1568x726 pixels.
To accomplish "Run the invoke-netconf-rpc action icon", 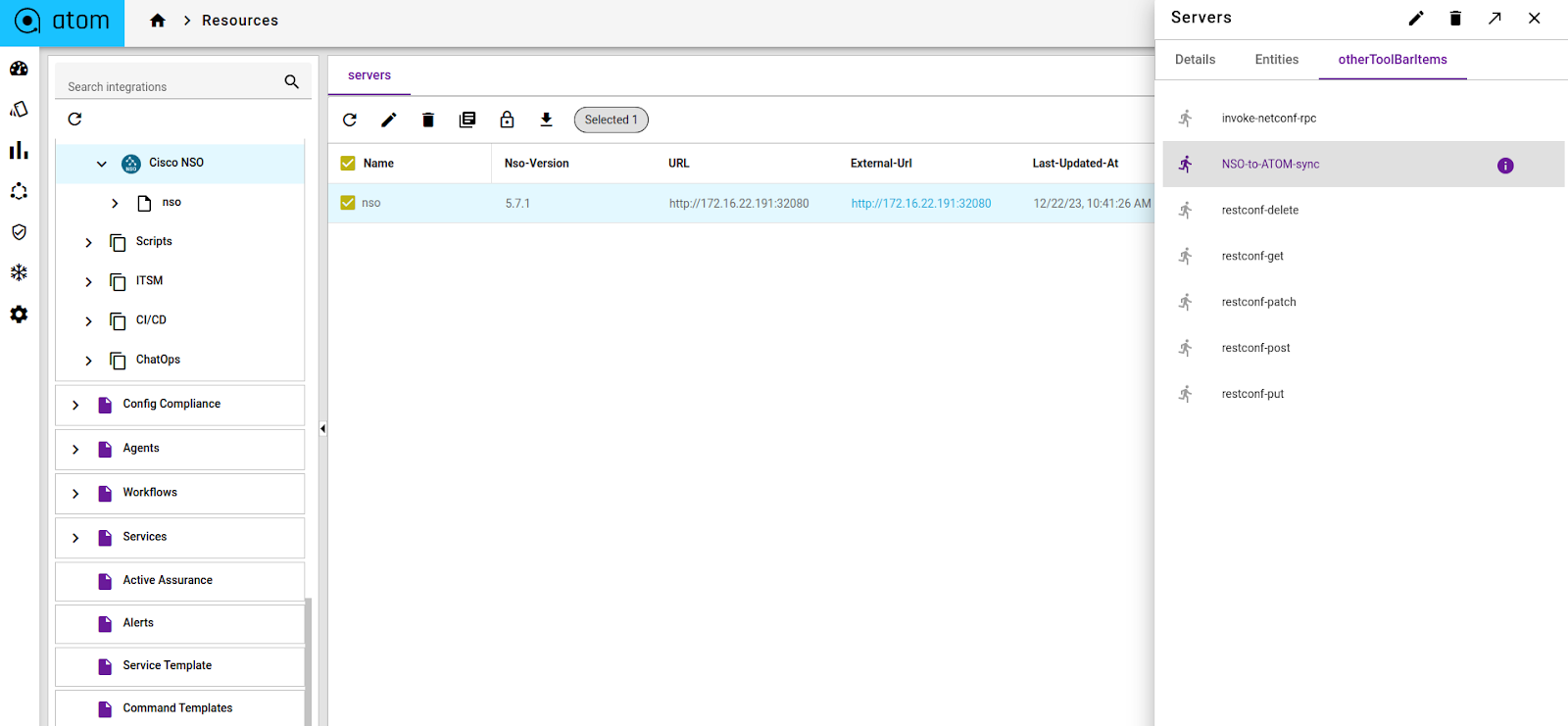I will pyautogui.click(x=1186, y=119).
